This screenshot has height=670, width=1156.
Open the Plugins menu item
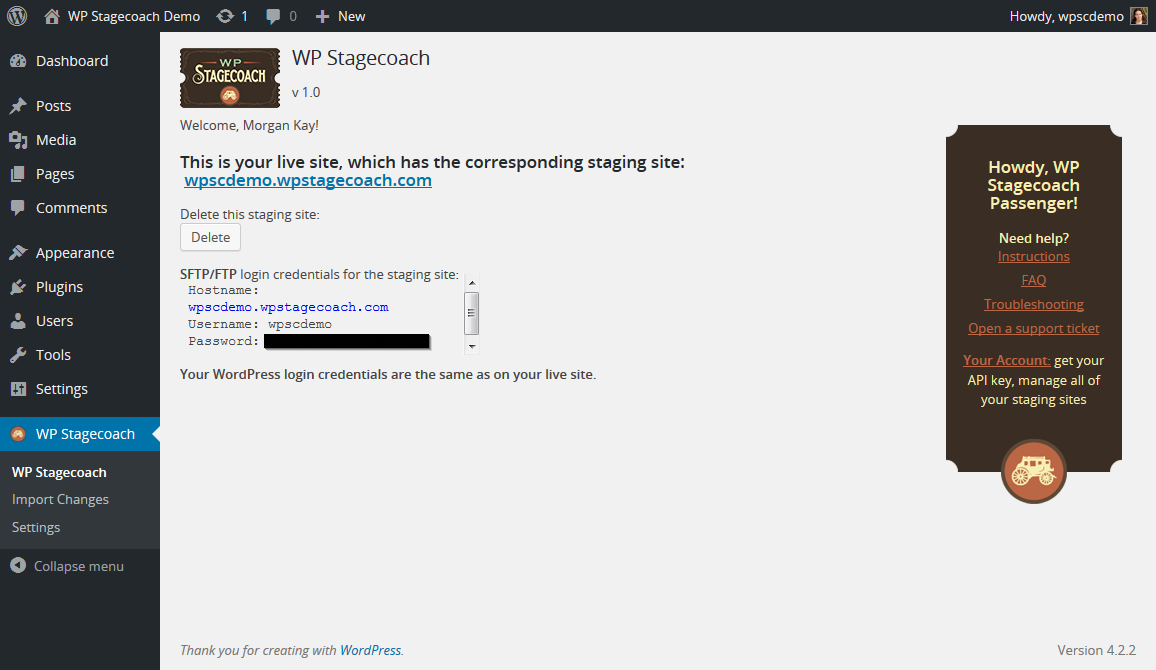(x=60, y=287)
